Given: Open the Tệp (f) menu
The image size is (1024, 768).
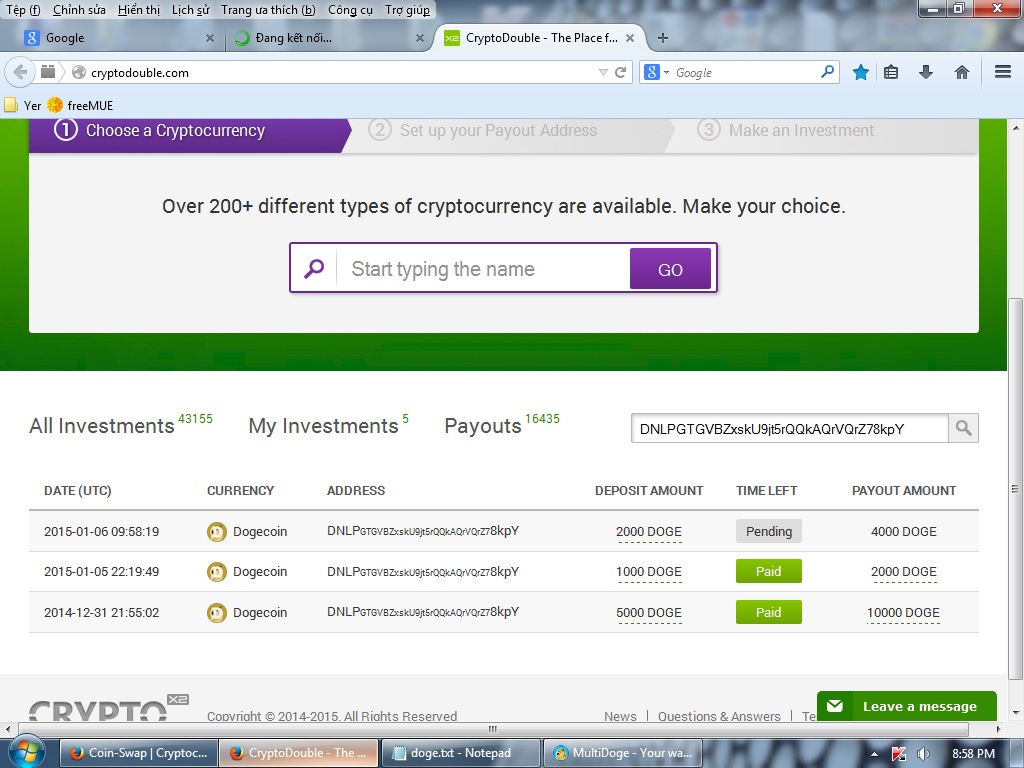Looking at the screenshot, I should click(x=23, y=10).
